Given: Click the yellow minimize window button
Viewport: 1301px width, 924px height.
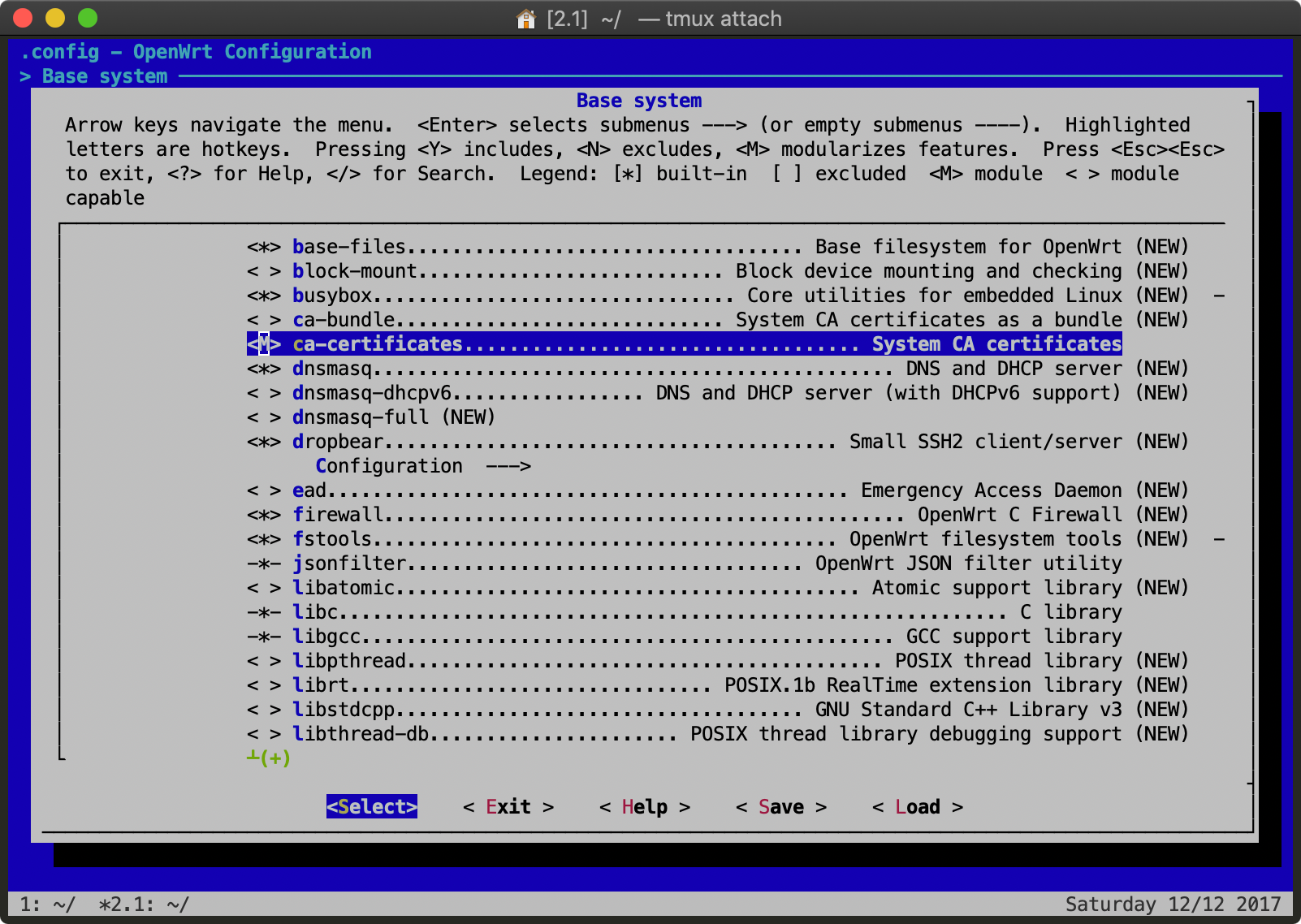Looking at the screenshot, I should point(55,18).
